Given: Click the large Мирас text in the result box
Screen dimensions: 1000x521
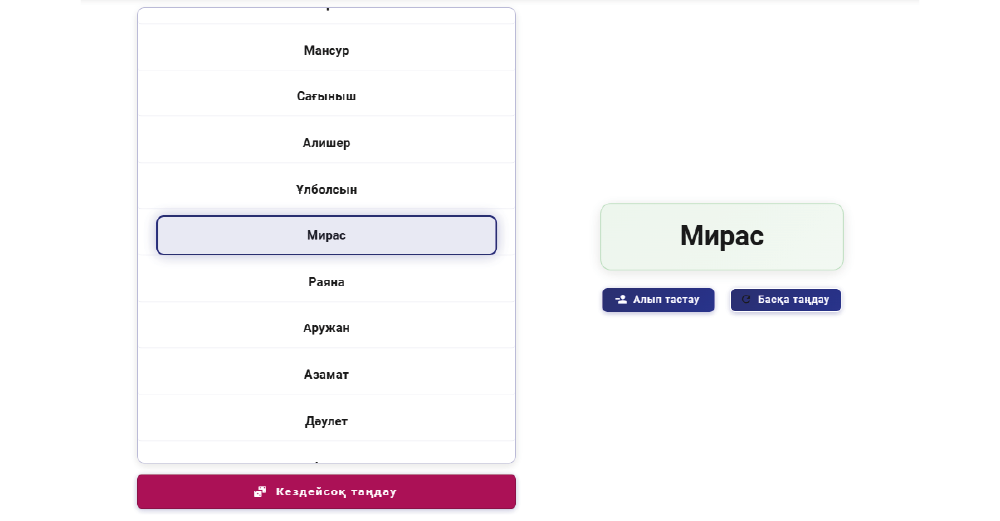Looking at the screenshot, I should point(722,236).
